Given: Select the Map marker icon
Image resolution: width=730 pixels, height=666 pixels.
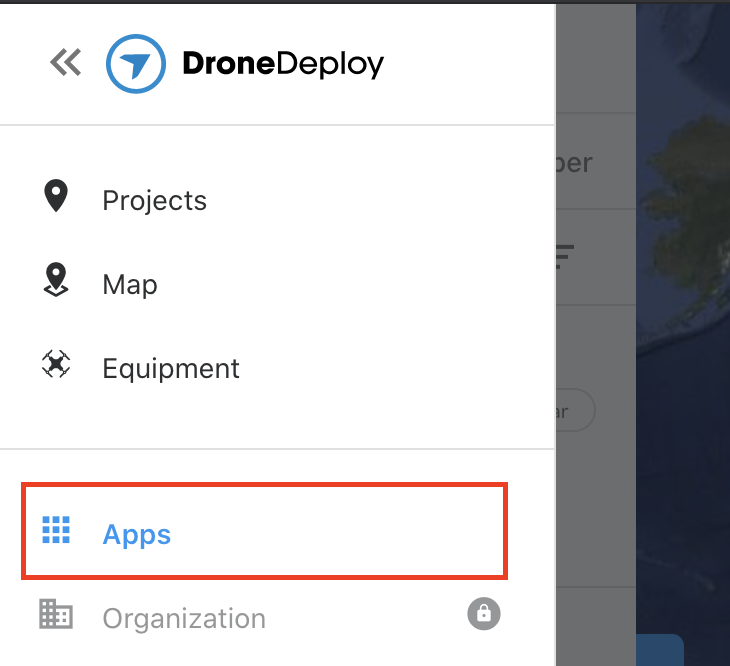Looking at the screenshot, I should [x=56, y=280].
